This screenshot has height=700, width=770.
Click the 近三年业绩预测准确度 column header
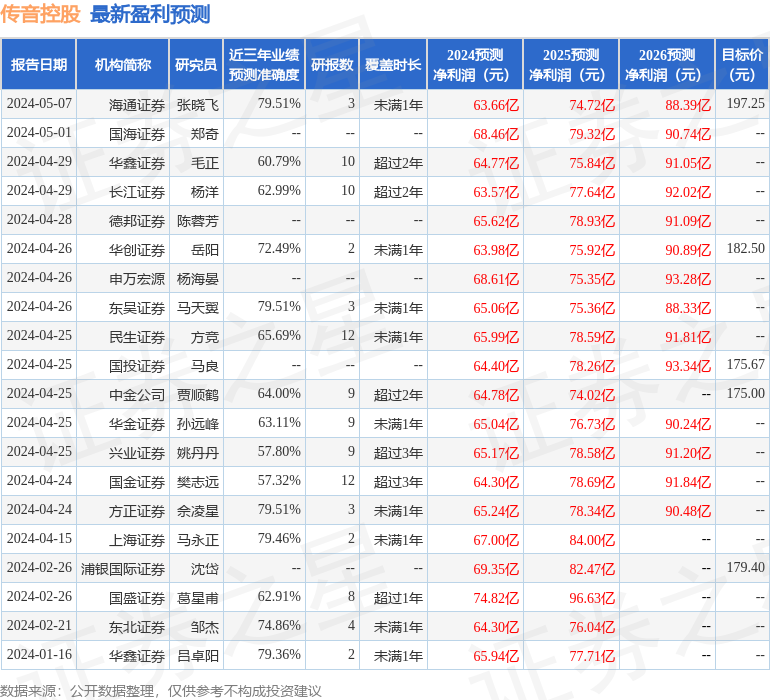(x=264, y=64)
